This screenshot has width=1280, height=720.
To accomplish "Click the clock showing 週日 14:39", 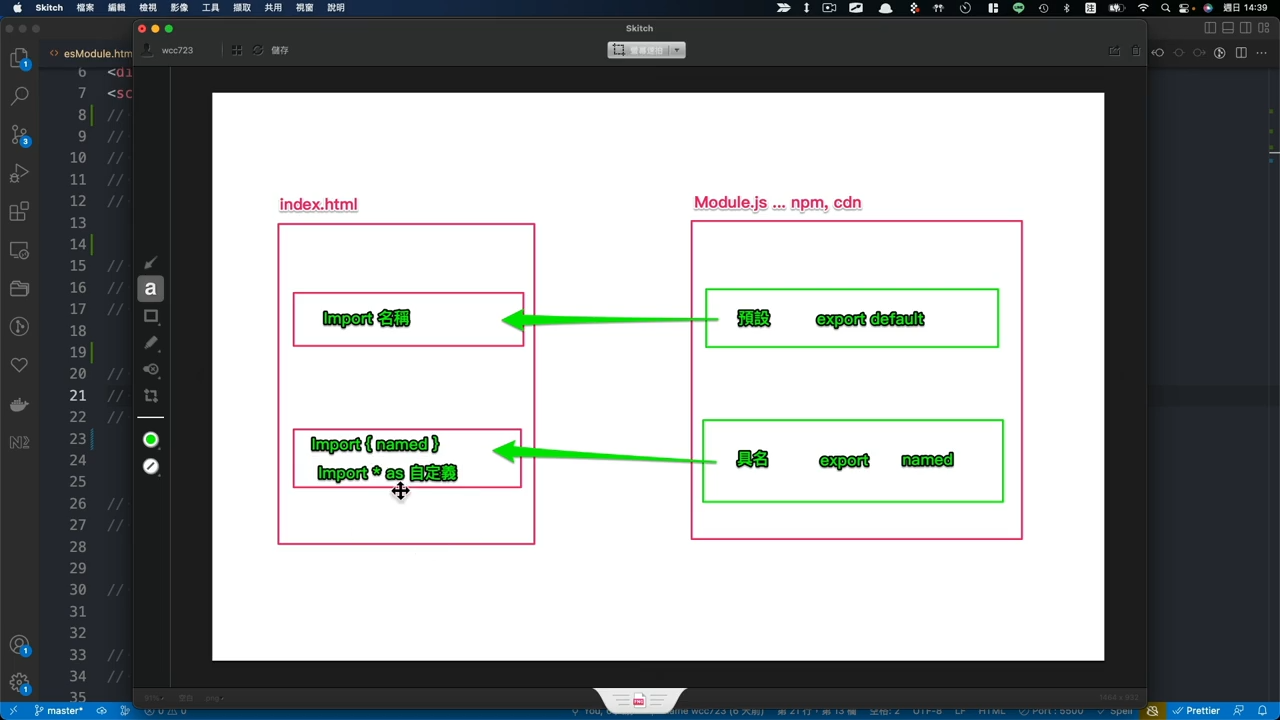I will 1245,7.
